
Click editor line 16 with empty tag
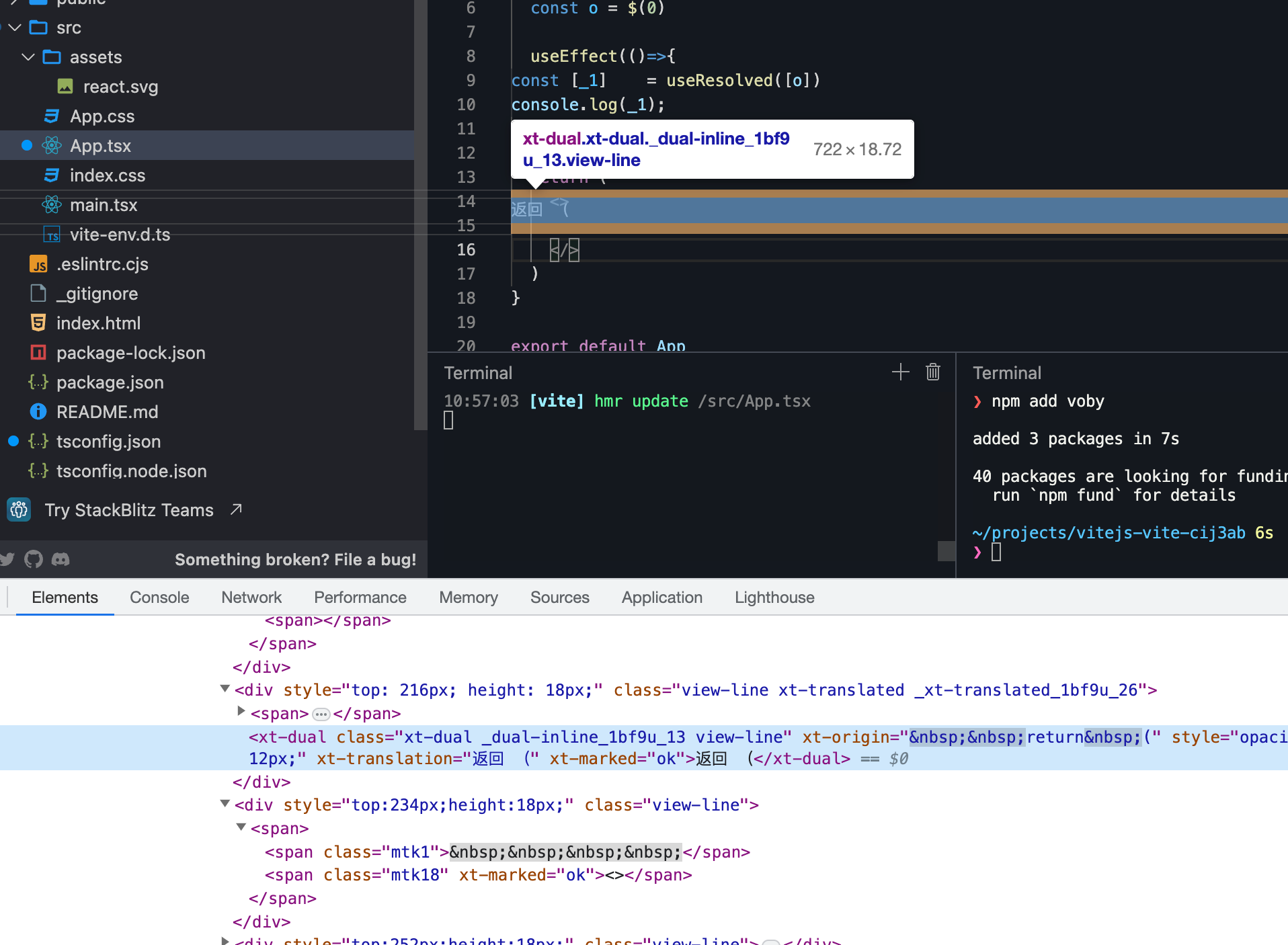click(x=899, y=250)
